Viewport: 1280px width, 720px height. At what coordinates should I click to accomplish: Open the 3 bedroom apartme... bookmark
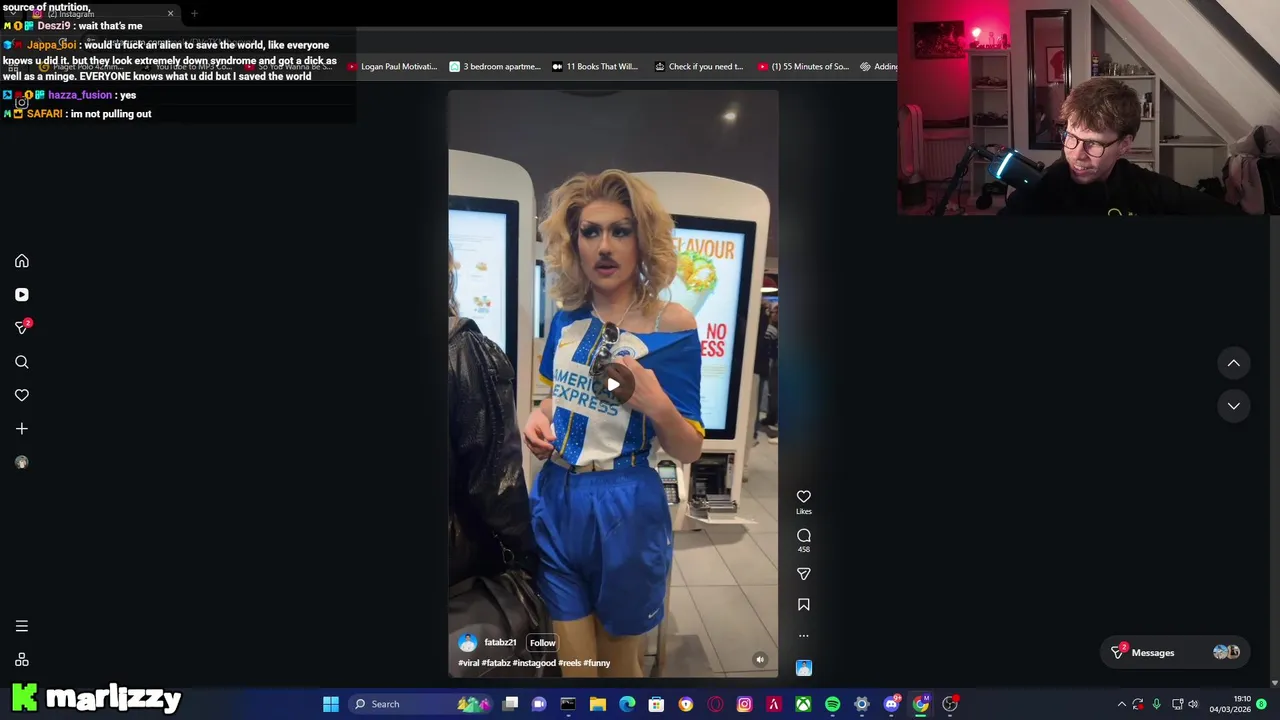coord(495,67)
